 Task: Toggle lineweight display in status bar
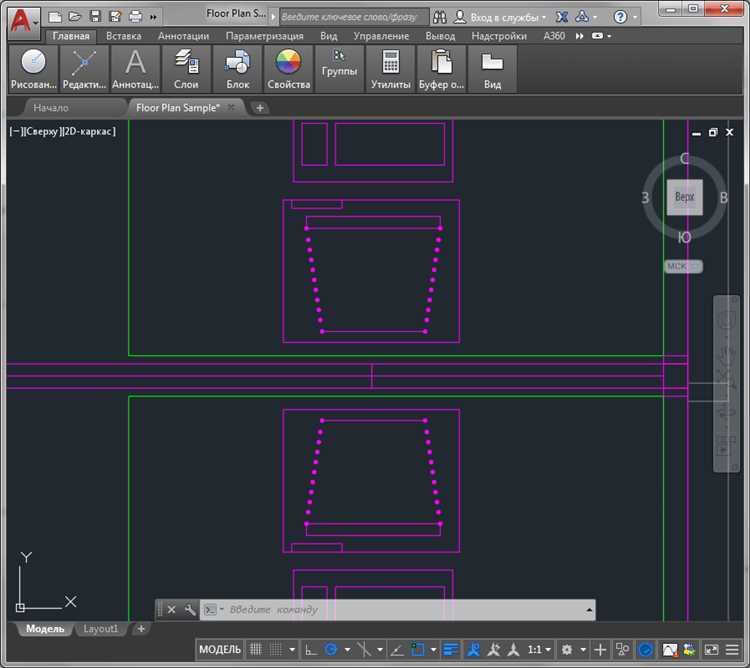pos(451,649)
